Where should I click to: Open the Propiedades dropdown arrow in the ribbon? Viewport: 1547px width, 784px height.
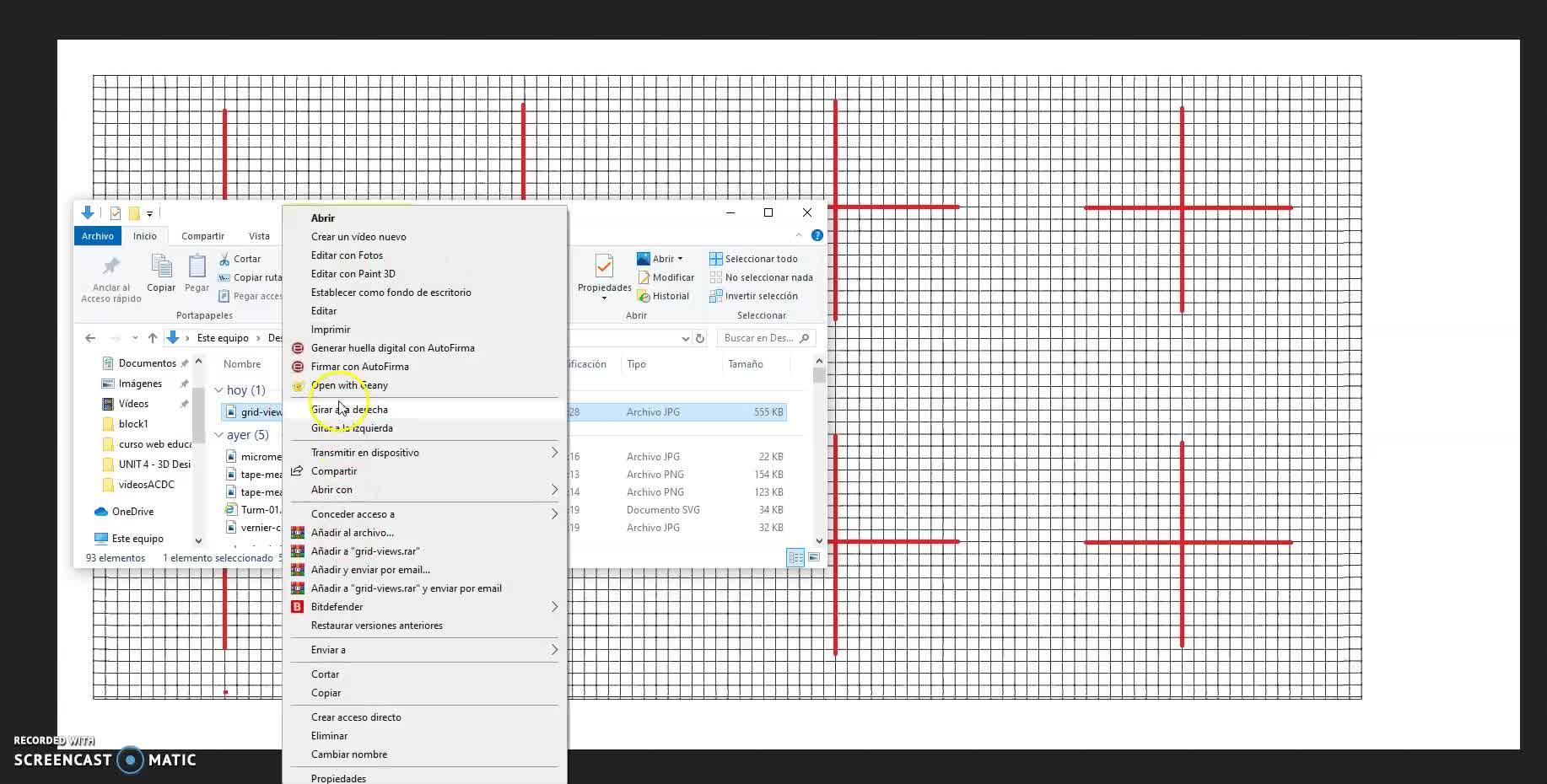click(x=604, y=298)
